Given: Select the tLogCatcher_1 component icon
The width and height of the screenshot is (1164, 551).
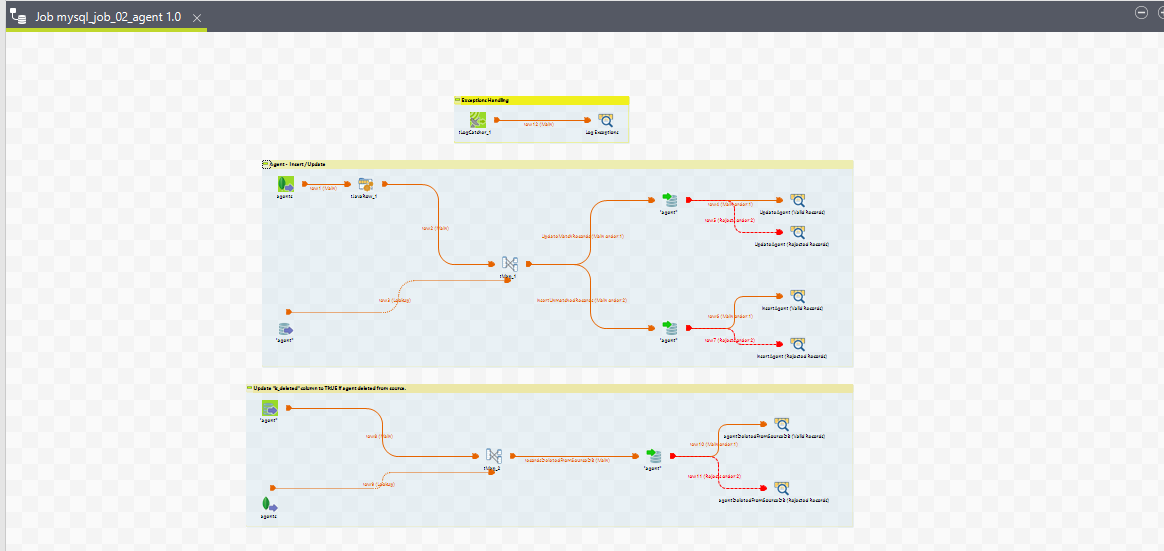Looking at the screenshot, I should pyautogui.click(x=478, y=120).
